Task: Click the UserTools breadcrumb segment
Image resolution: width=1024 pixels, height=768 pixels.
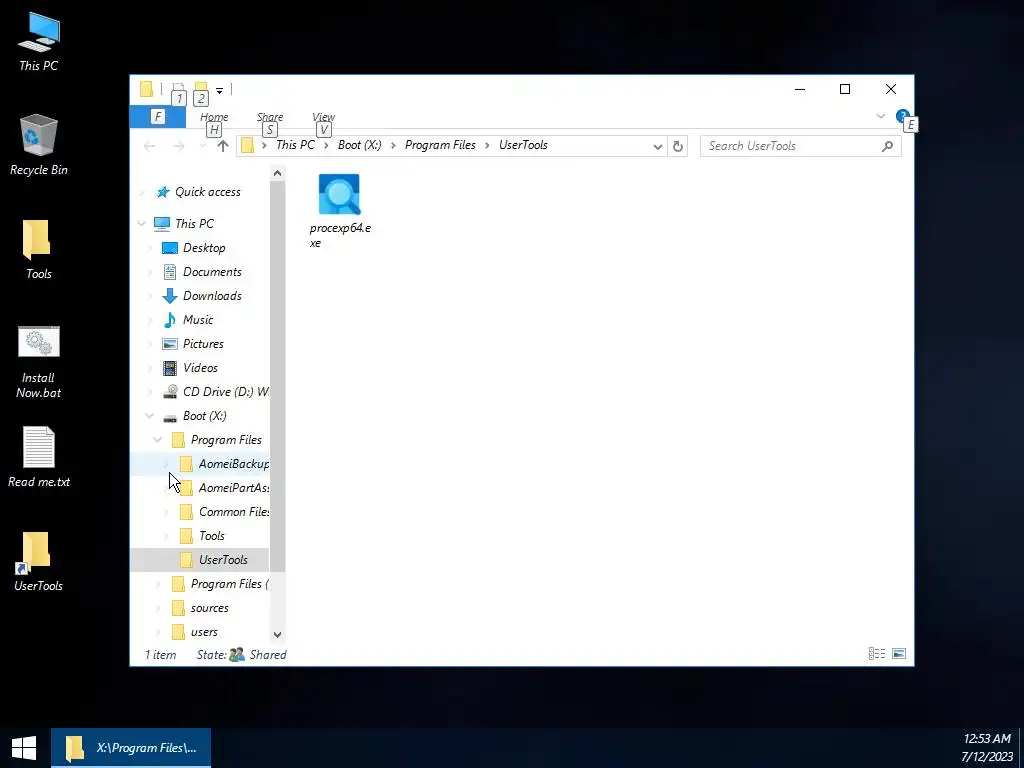Action: point(523,145)
